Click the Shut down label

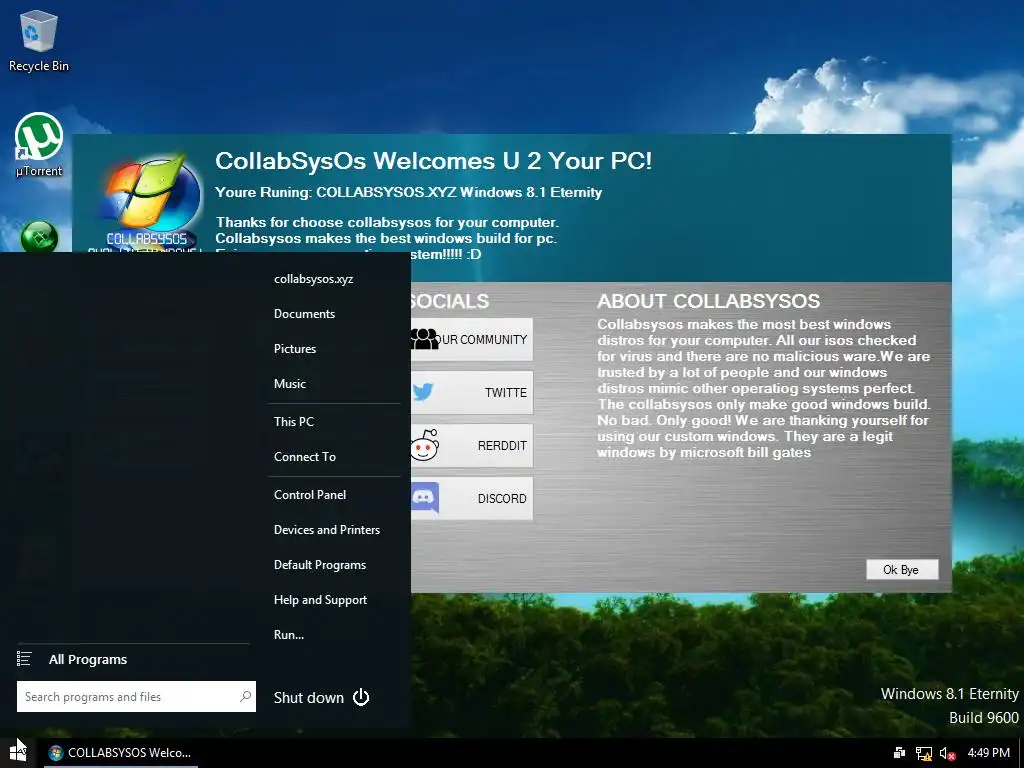click(x=308, y=697)
